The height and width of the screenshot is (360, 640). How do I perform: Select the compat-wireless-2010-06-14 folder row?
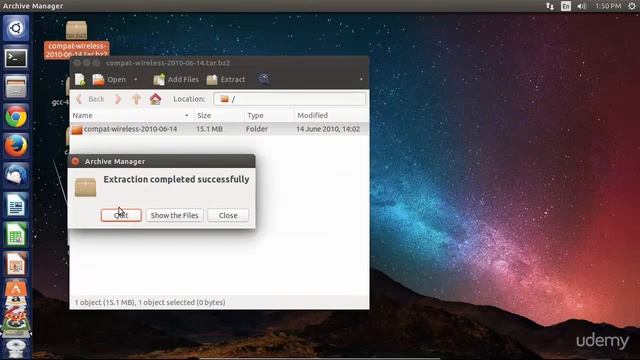pos(219,129)
